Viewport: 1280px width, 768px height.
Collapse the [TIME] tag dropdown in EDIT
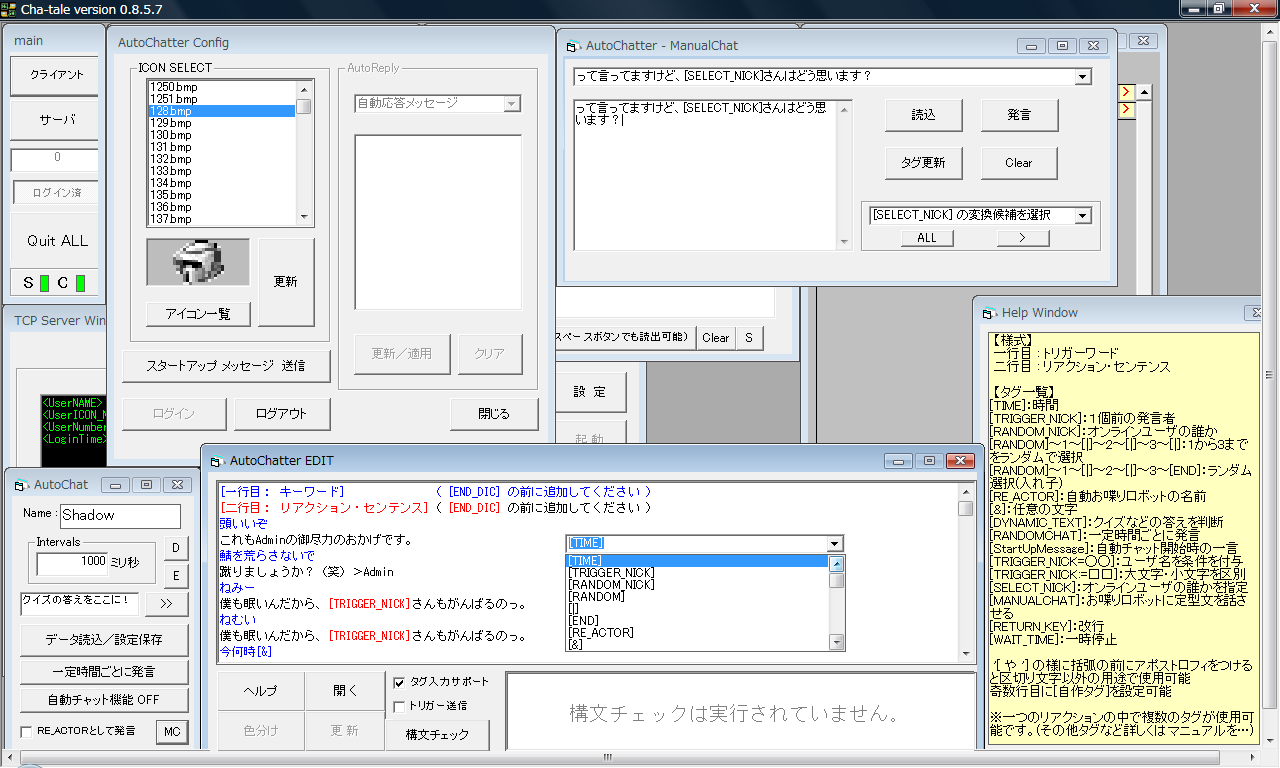836,543
